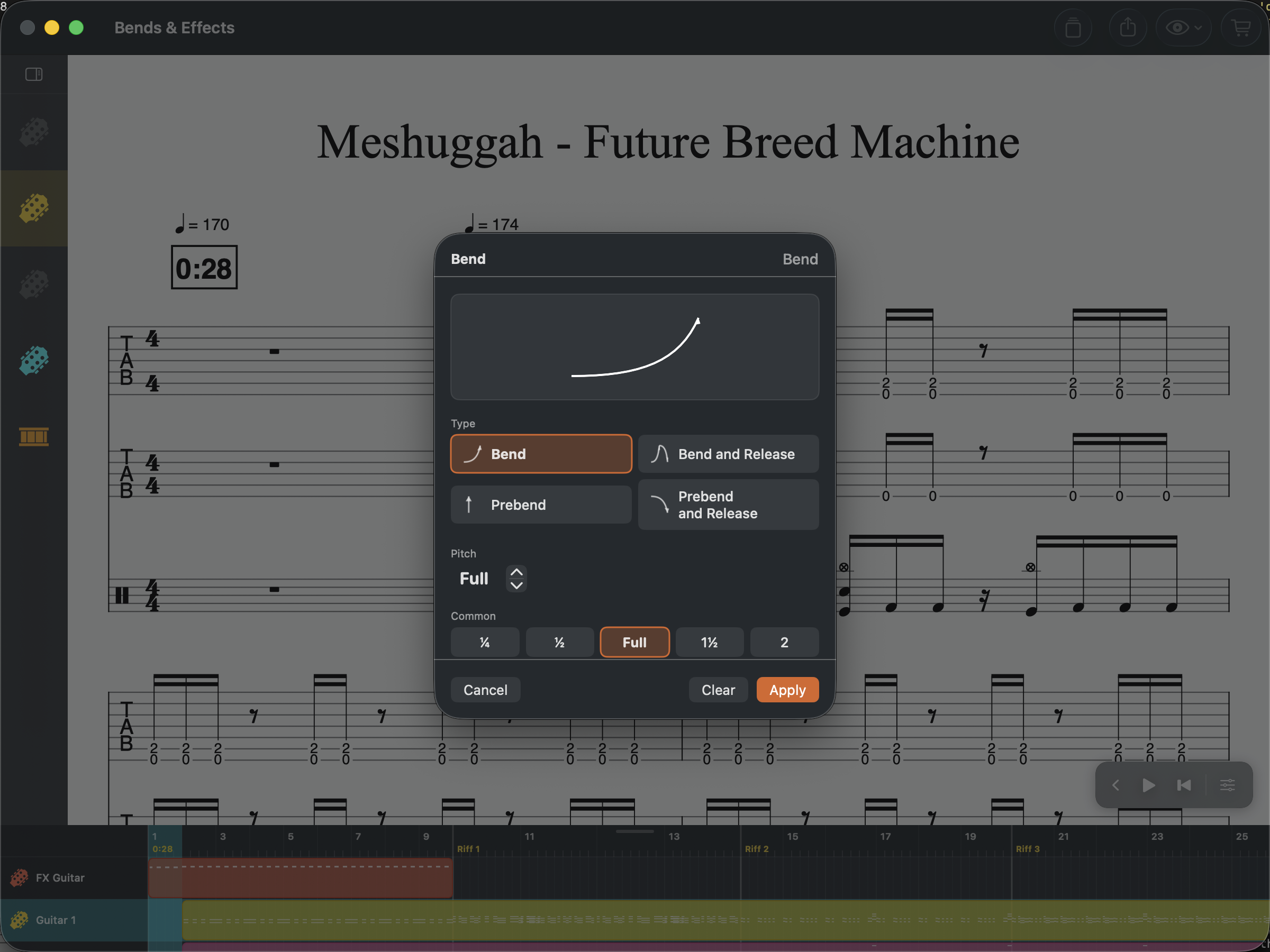Image resolution: width=1270 pixels, height=952 pixels.
Task: Select the Prebend type option
Action: [x=541, y=505]
